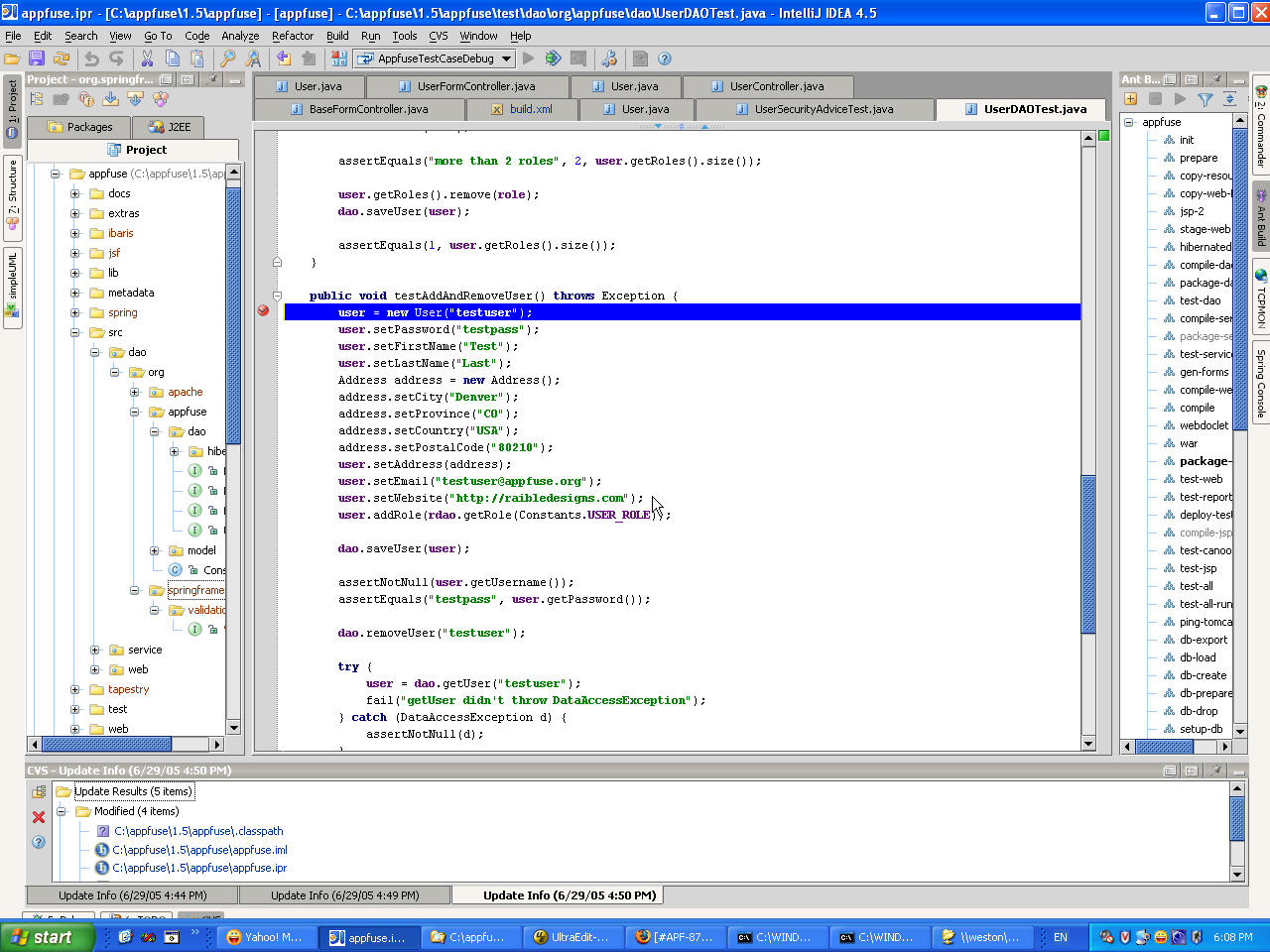1270x952 pixels.
Task: Expand the docs folder node
Action: coord(75,193)
